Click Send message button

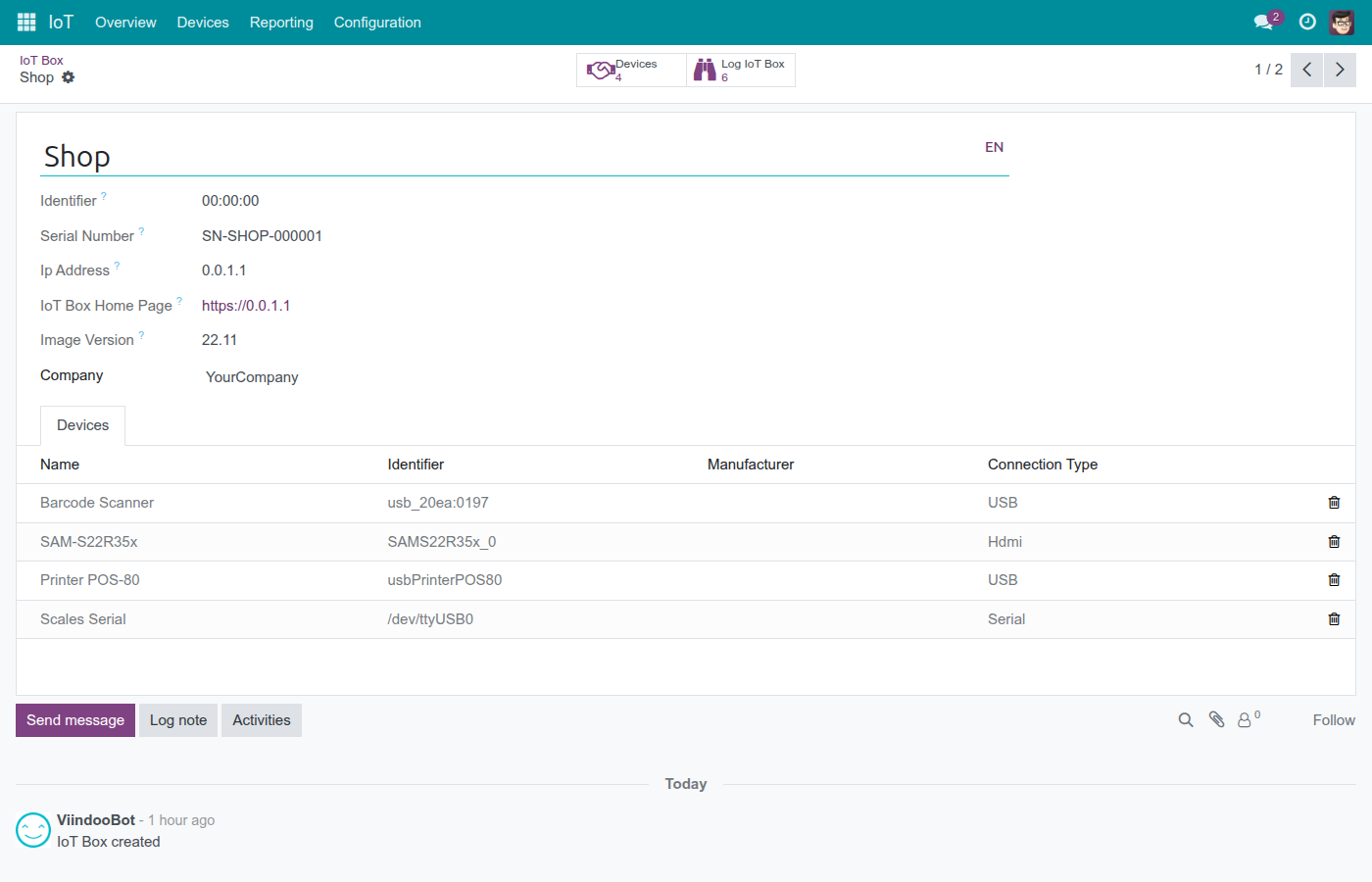pos(75,720)
